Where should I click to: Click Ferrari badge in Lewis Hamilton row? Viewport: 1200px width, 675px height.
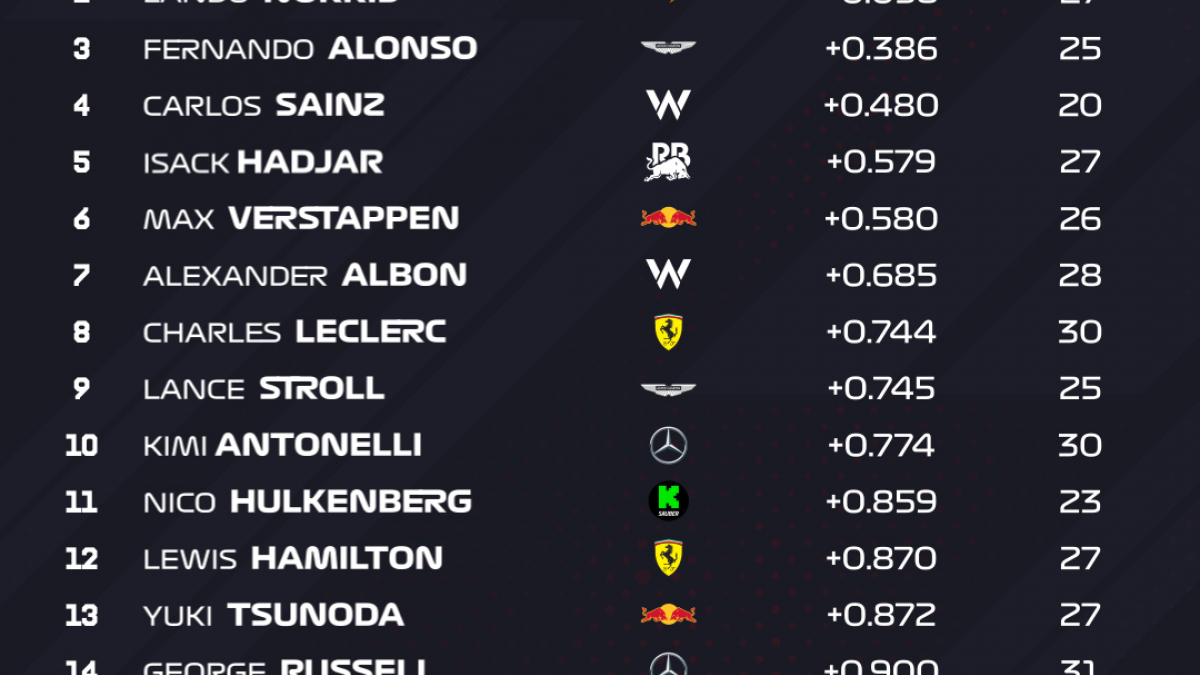[668, 557]
